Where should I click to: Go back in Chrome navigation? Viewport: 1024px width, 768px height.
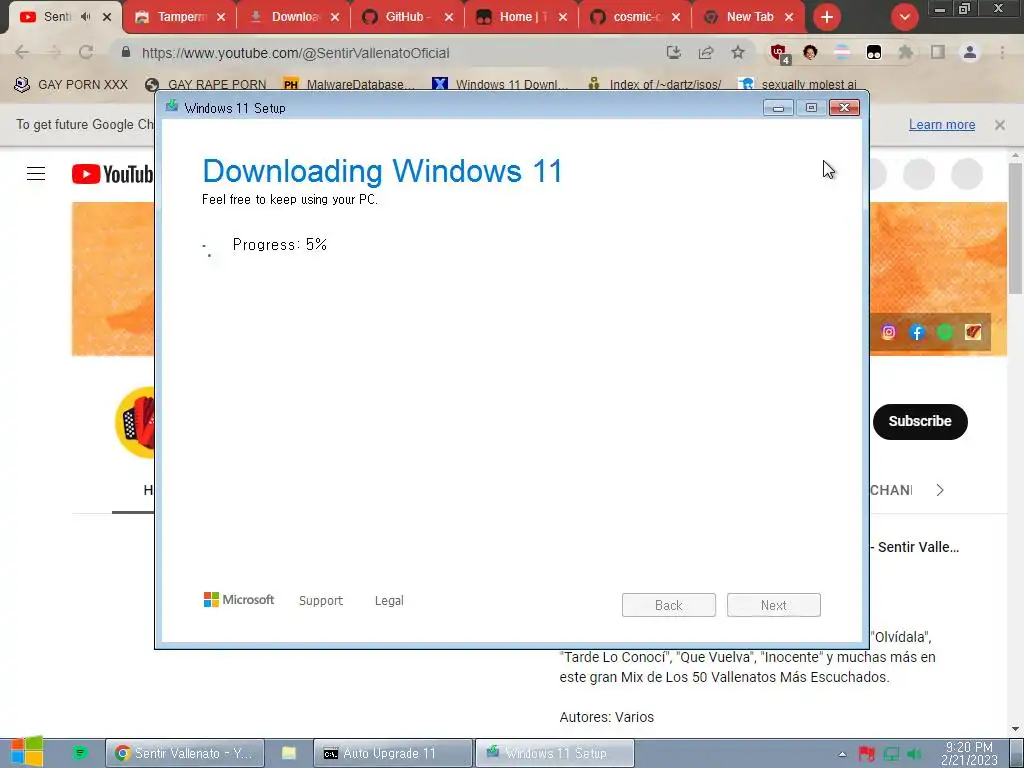[x=22, y=53]
